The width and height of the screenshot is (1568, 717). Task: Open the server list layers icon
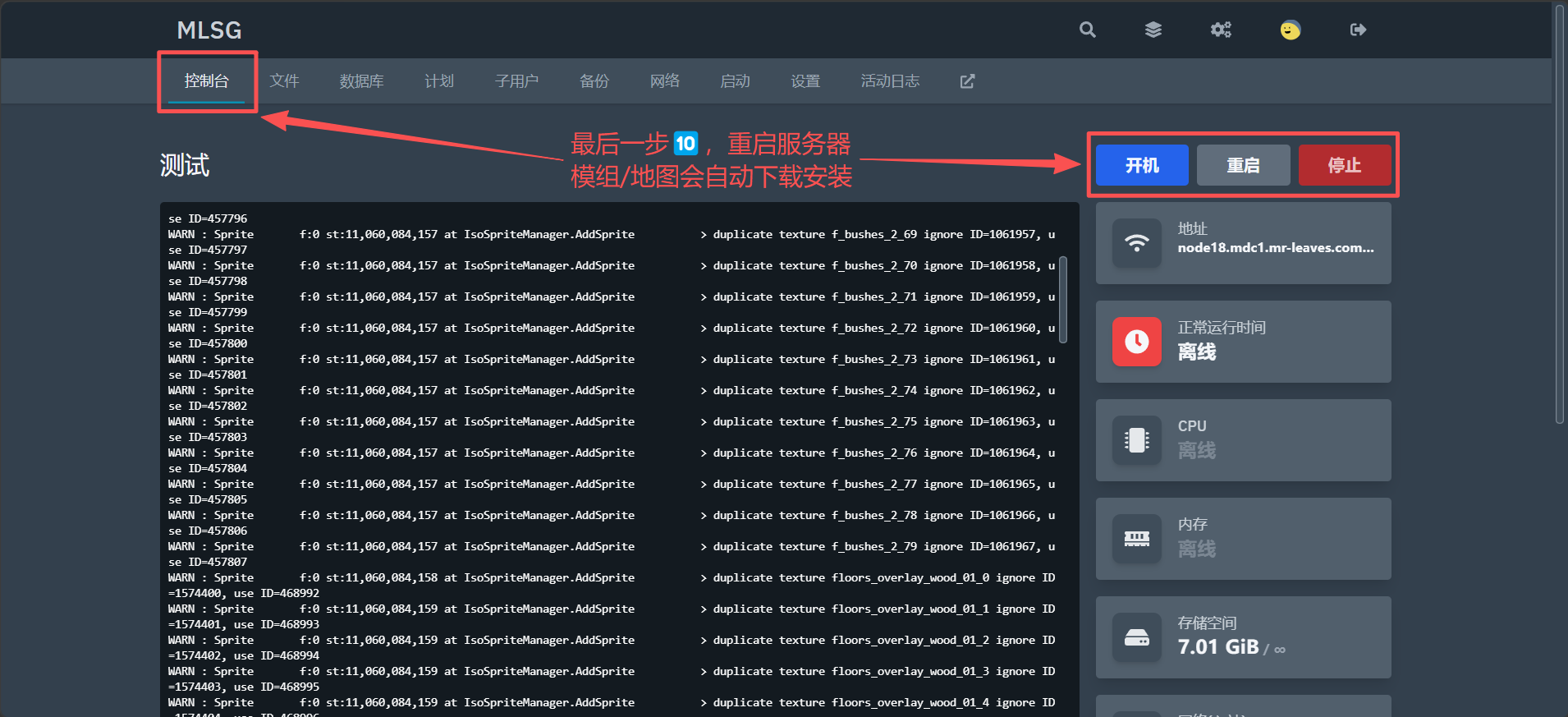(x=1153, y=30)
